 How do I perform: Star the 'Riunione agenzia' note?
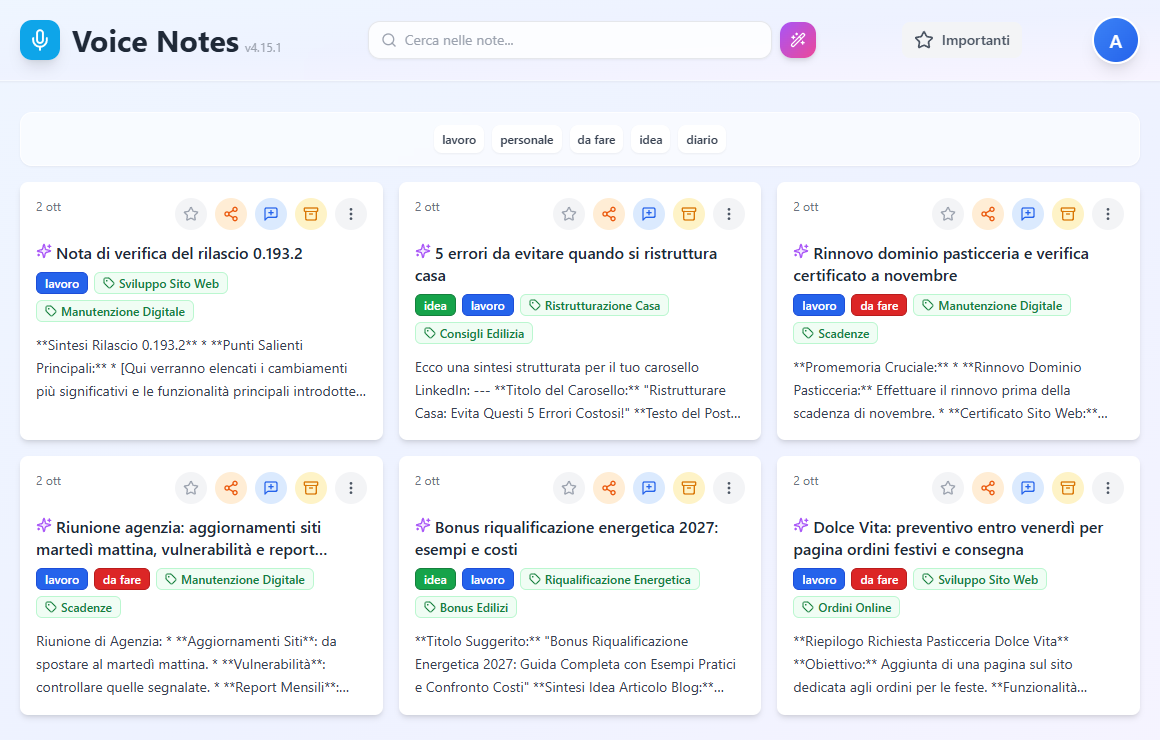(x=191, y=488)
